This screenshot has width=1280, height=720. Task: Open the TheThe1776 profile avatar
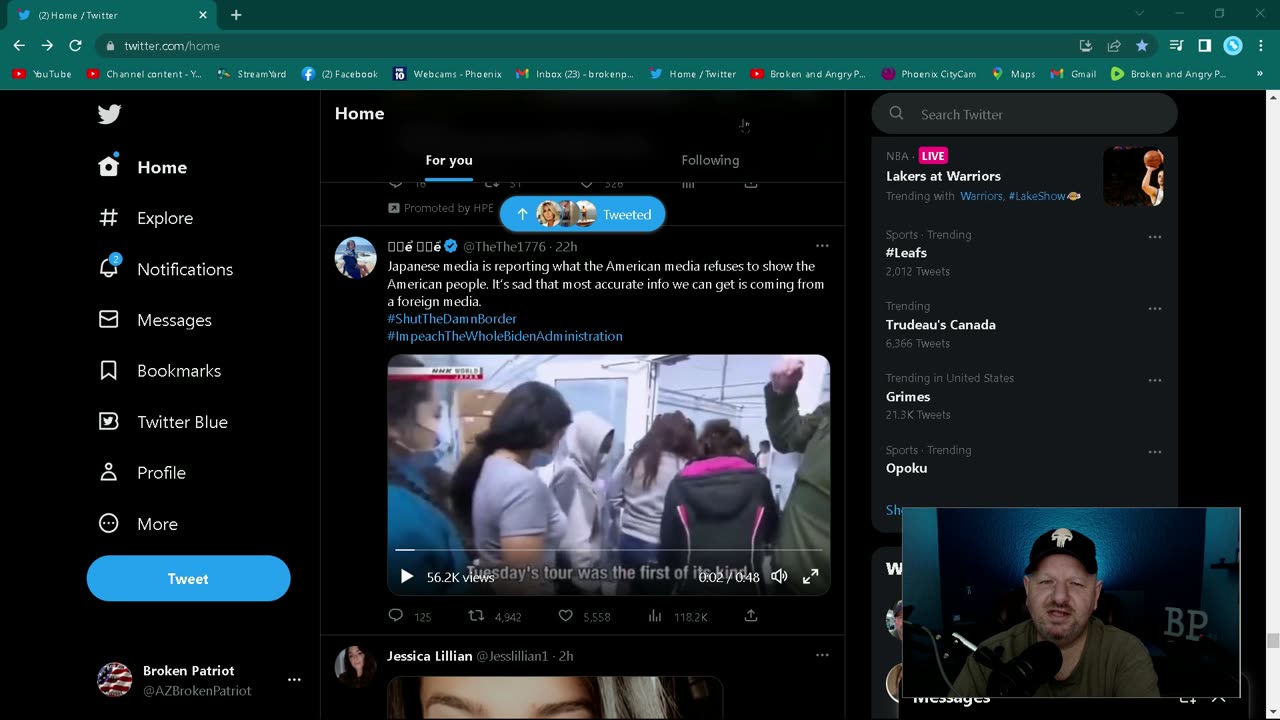click(355, 258)
